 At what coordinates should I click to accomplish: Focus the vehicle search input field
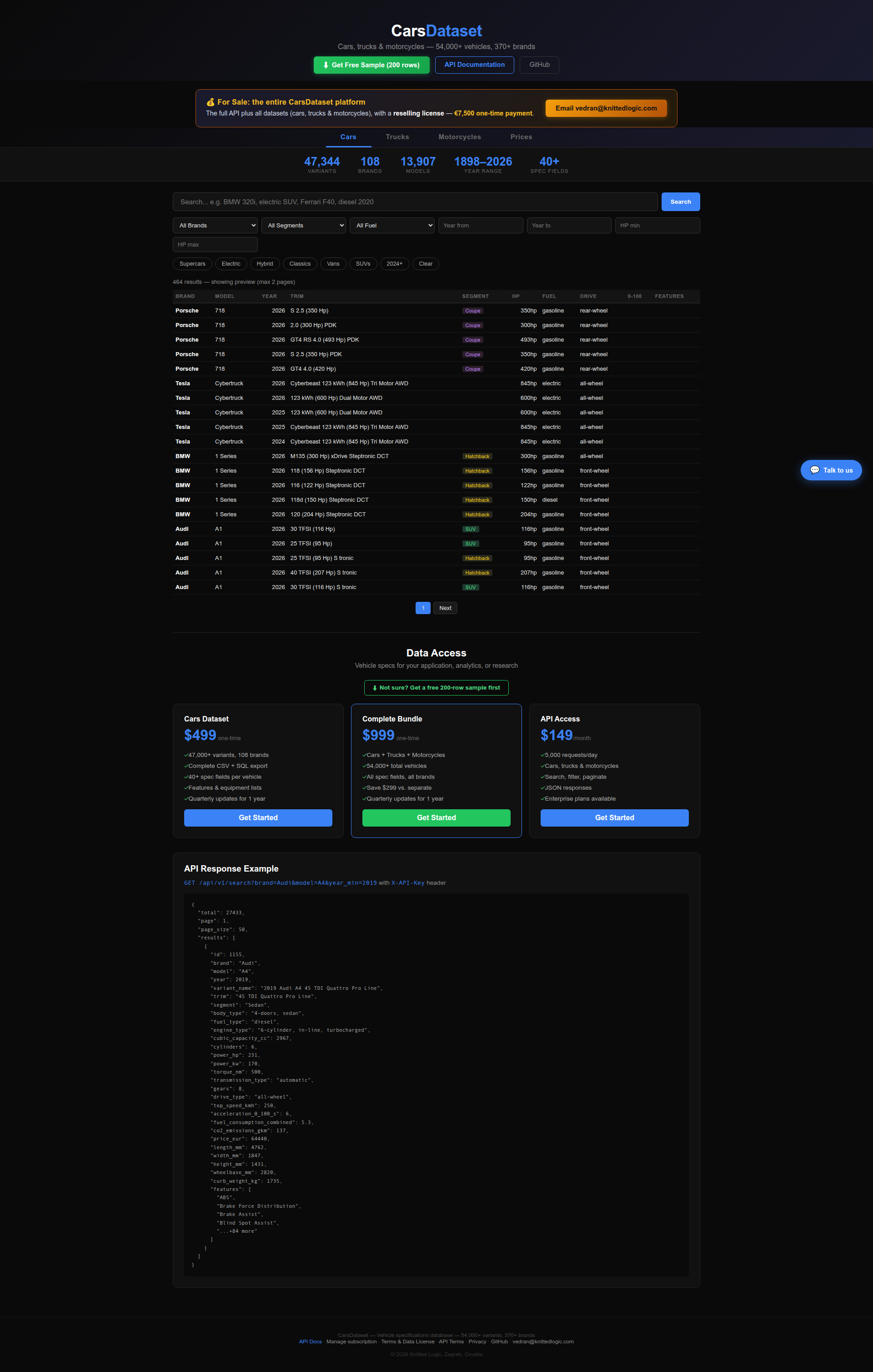pos(415,202)
